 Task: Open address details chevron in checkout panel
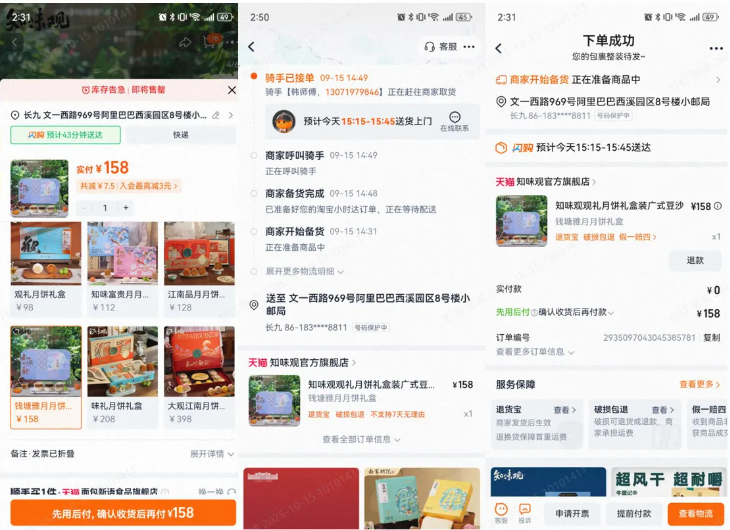point(231,115)
